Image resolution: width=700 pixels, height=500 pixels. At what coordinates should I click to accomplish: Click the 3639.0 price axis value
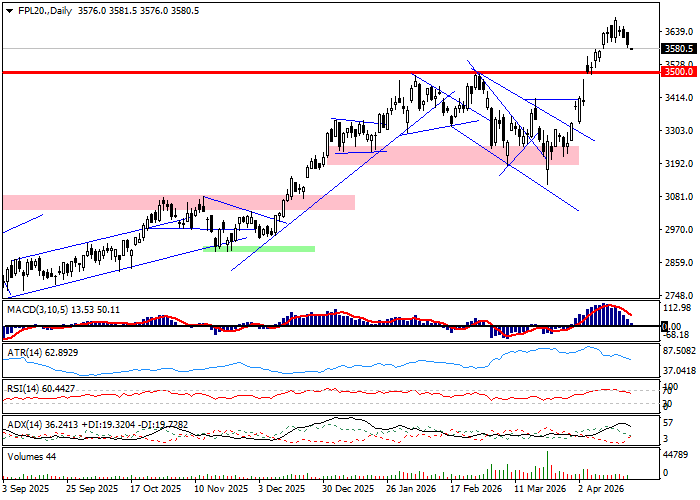(680, 32)
